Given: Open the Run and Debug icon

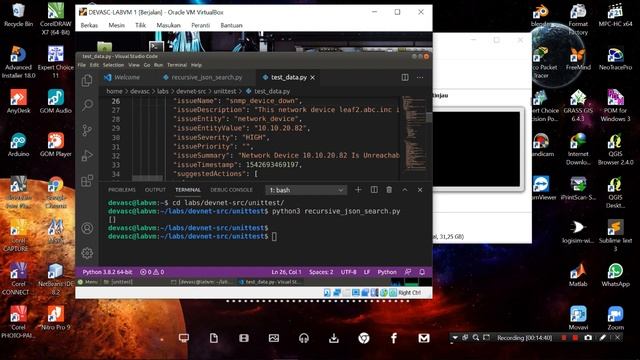Looking at the screenshot, I should pyautogui.click(x=87, y=156).
